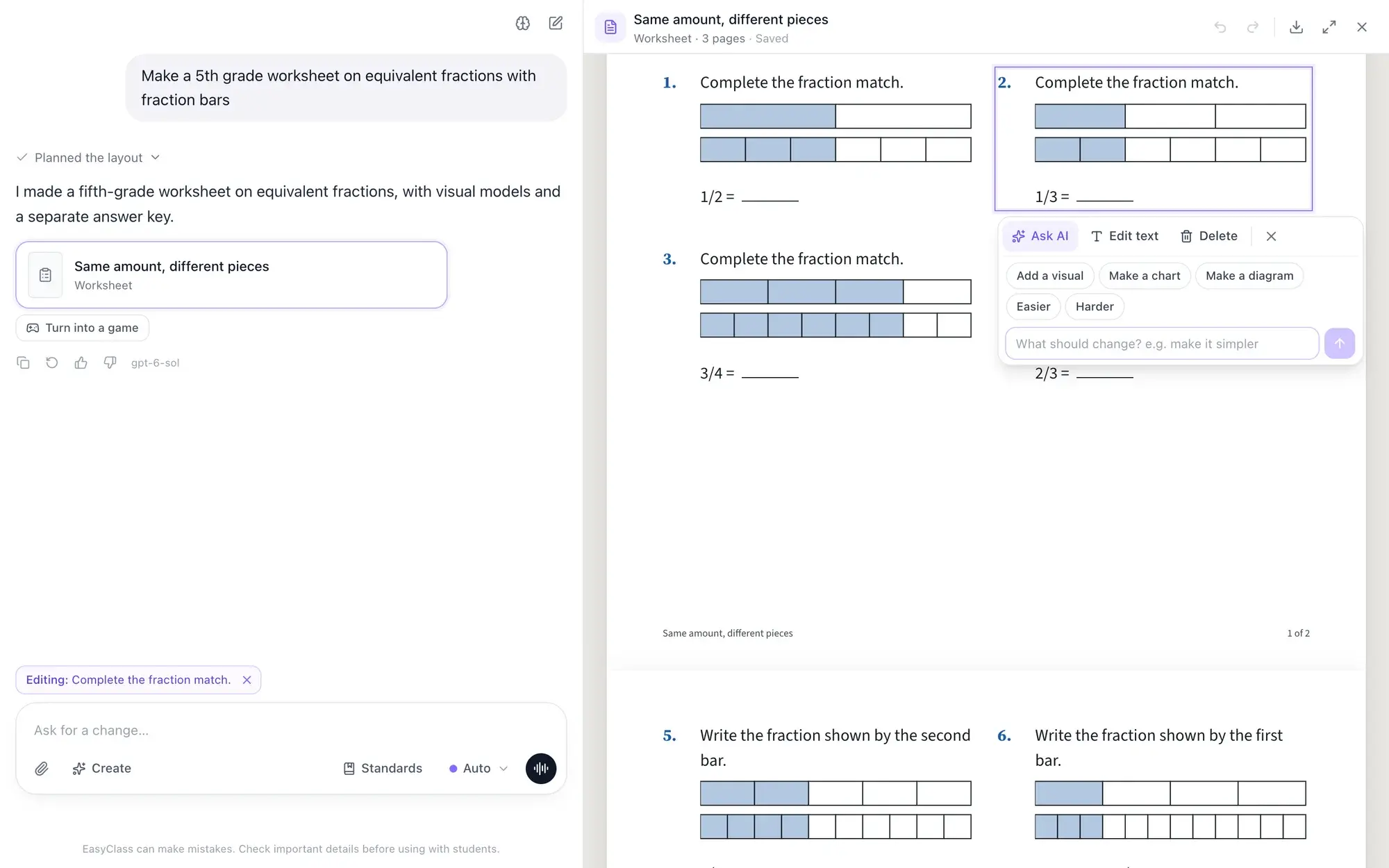Viewport: 1389px width, 868px height.
Task: Give thumbs down to the response
Action: tap(110, 362)
